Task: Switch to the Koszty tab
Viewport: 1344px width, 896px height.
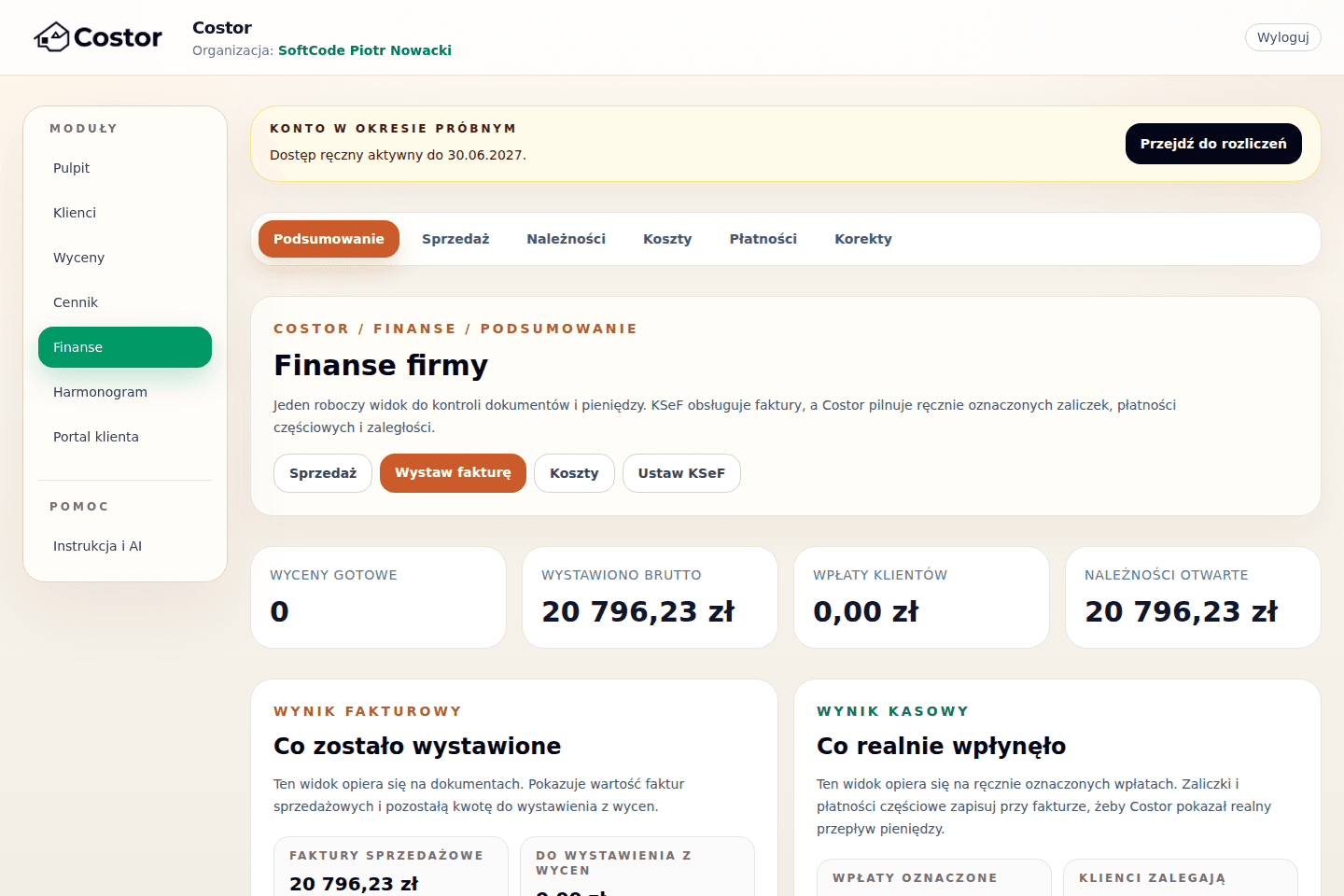Action: tap(667, 239)
